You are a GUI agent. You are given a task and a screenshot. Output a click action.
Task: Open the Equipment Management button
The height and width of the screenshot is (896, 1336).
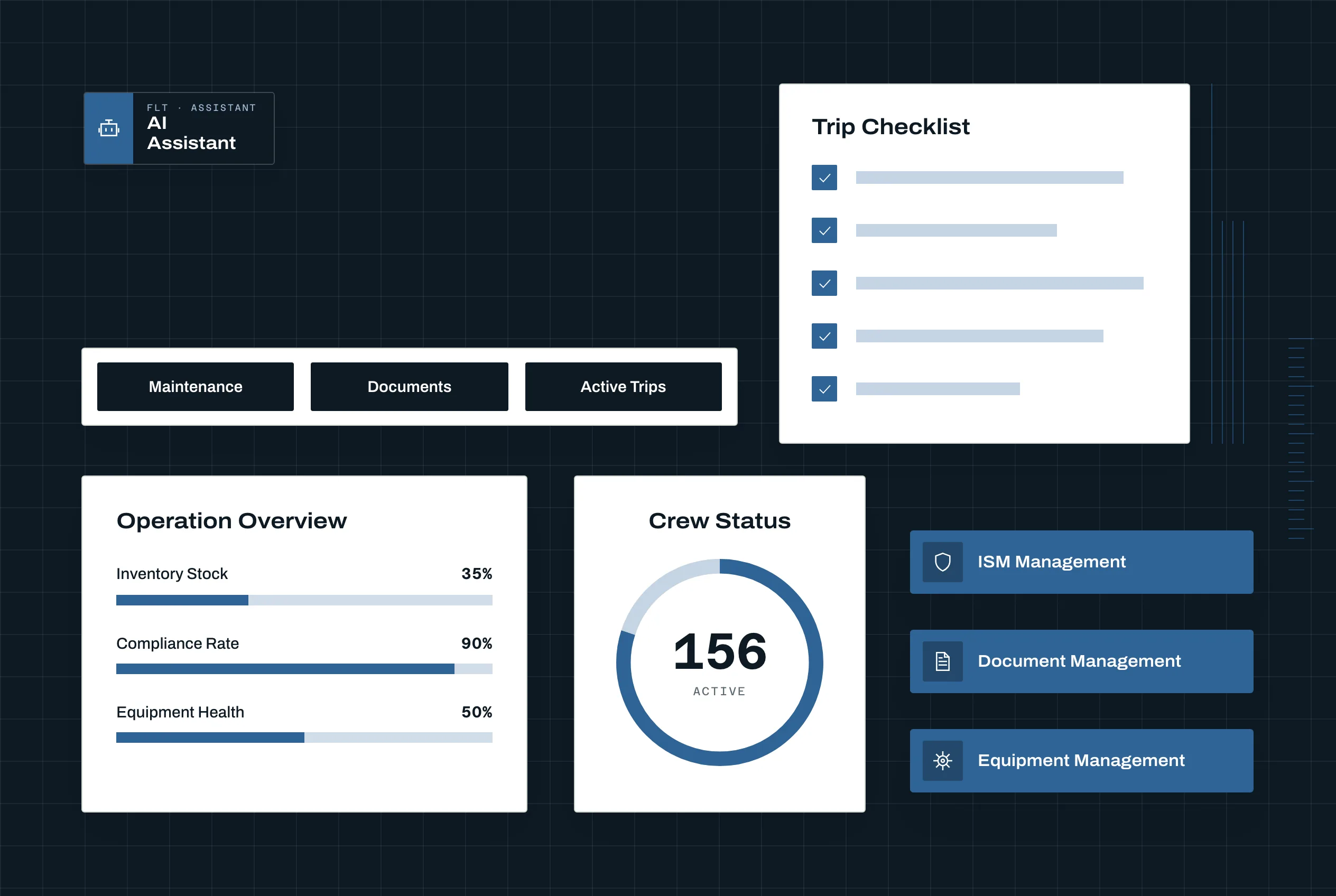click(1081, 761)
